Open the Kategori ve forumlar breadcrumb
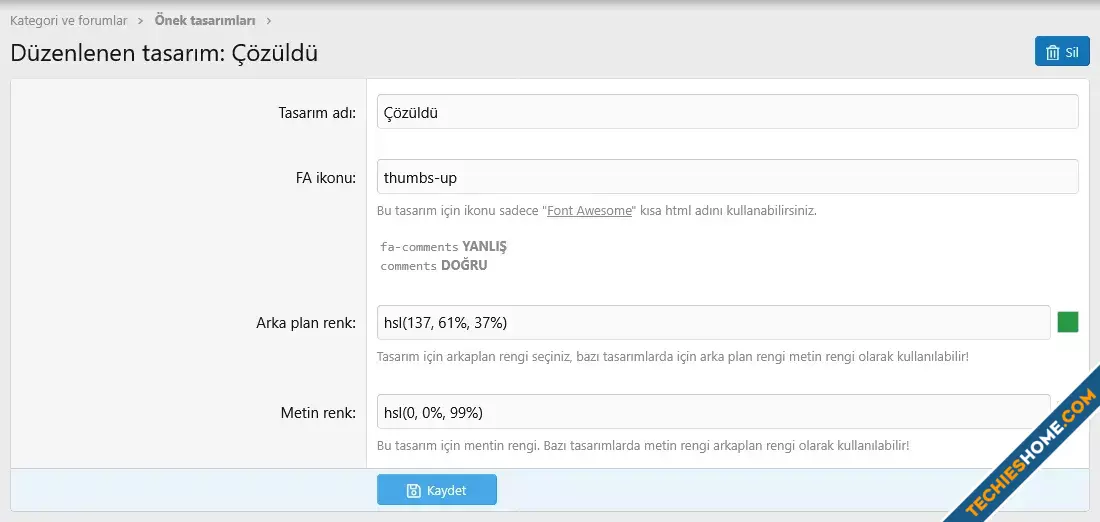1100x522 pixels. 69,21
